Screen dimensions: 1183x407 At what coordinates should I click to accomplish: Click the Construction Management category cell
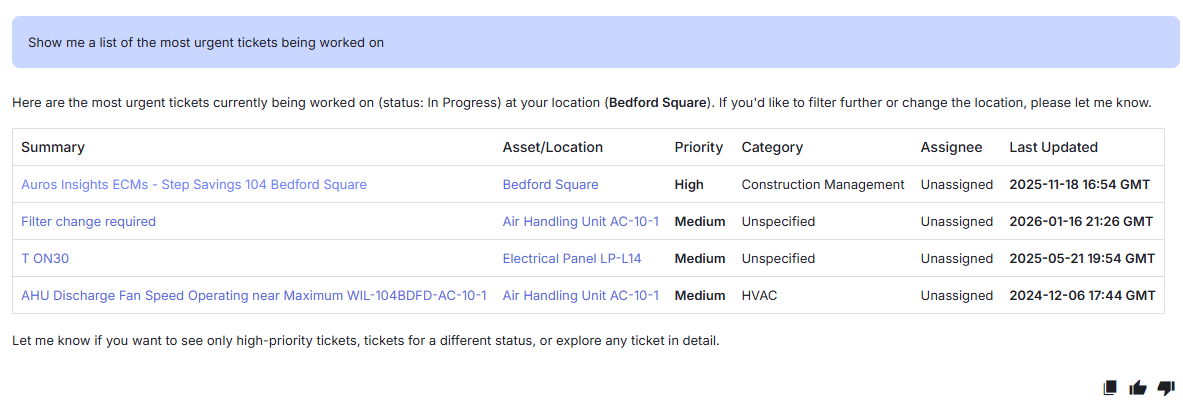pos(823,184)
